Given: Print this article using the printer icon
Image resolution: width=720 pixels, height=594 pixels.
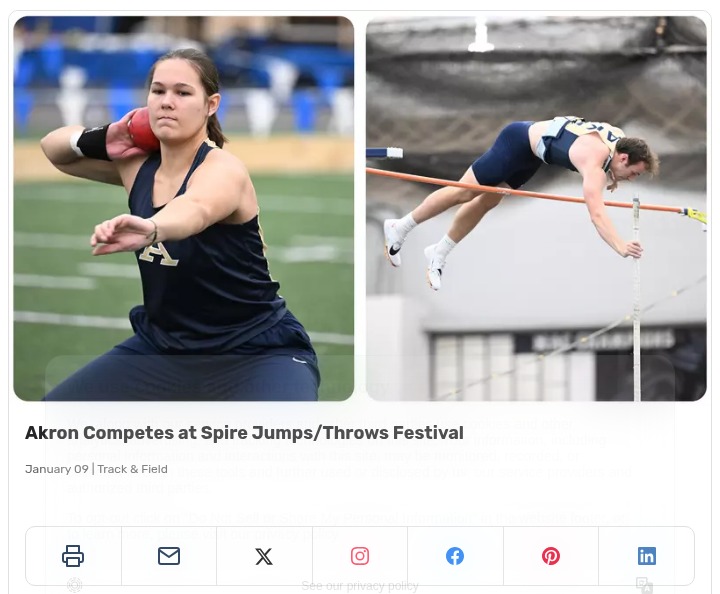Looking at the screenshot, I should 73,556.
